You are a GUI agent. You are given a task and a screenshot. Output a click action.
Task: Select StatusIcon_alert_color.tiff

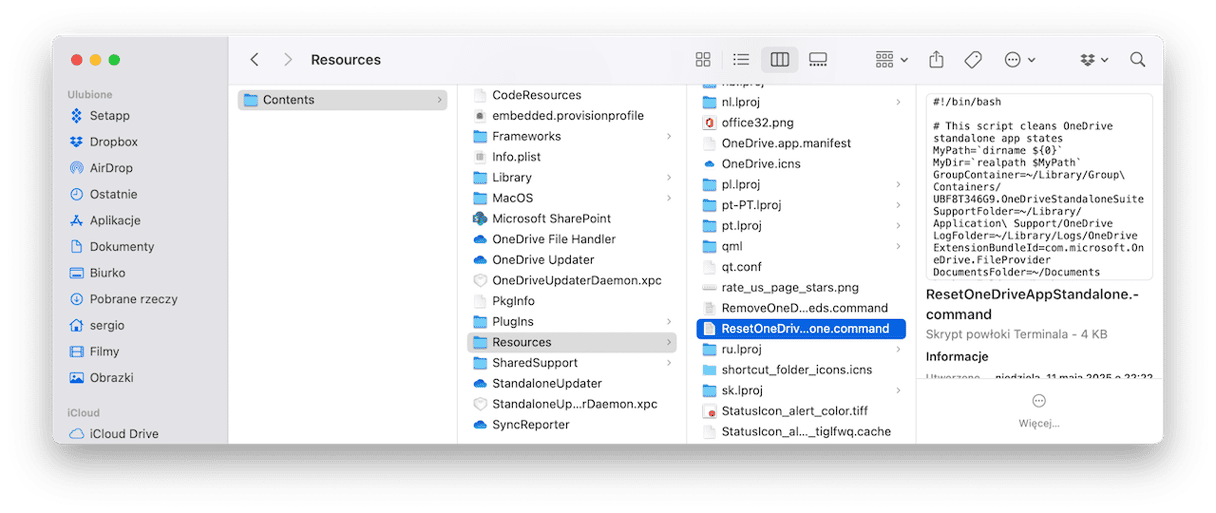pyautogui.click(x=794, y=411)
